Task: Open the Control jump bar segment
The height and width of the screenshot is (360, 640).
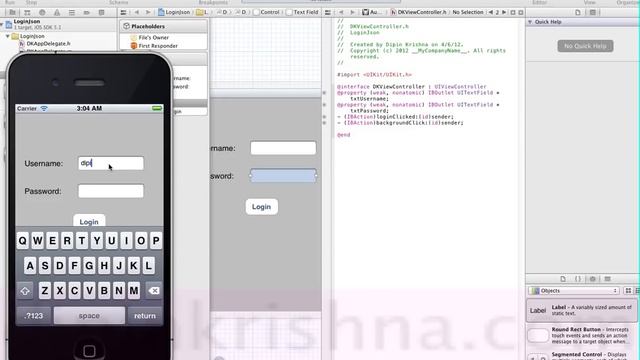Action: pyautogui.click(x=266, y=12)
